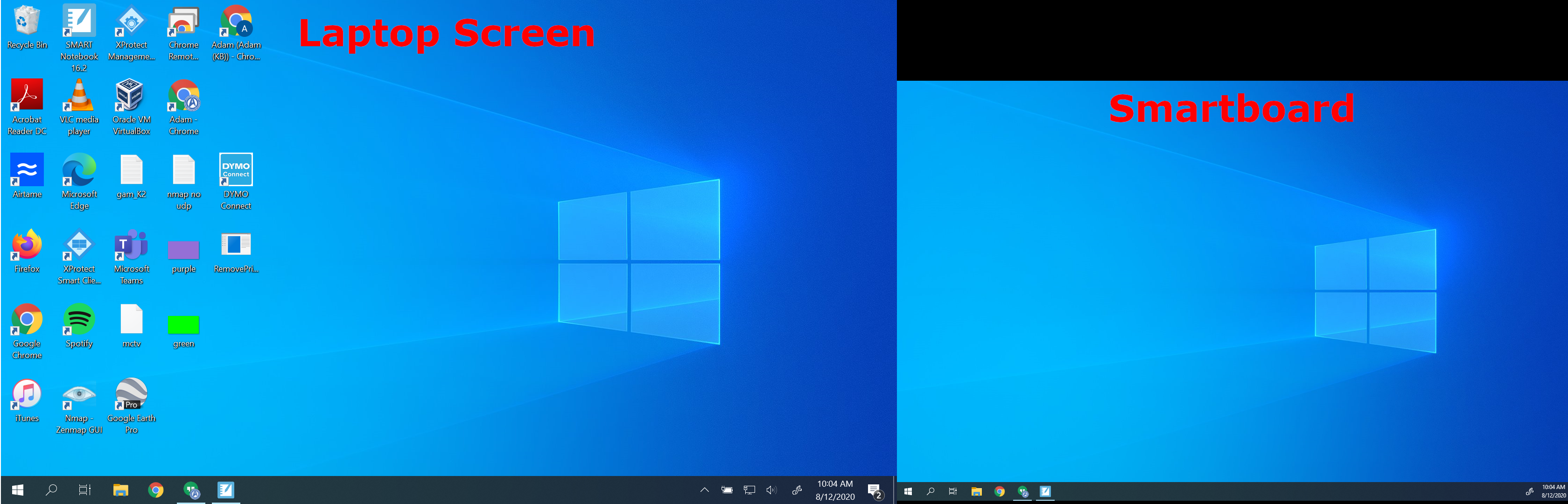Select the Airtame desktop shortcut

(x=27, y=170)
